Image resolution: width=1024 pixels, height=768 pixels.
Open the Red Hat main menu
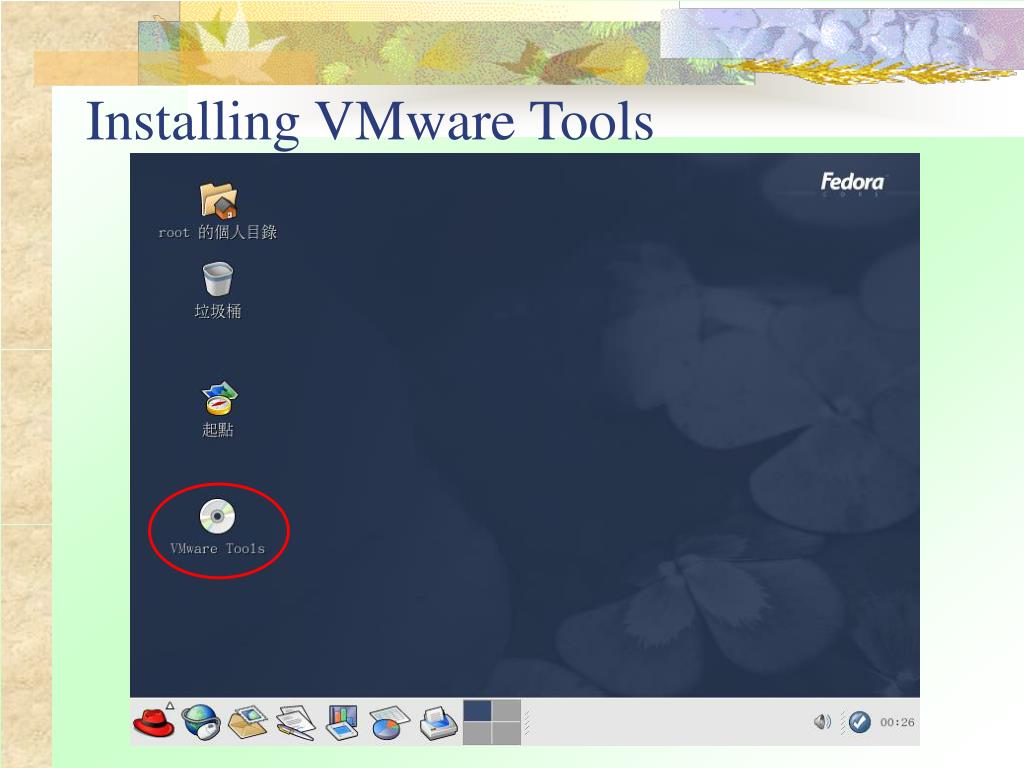point(154,721)
